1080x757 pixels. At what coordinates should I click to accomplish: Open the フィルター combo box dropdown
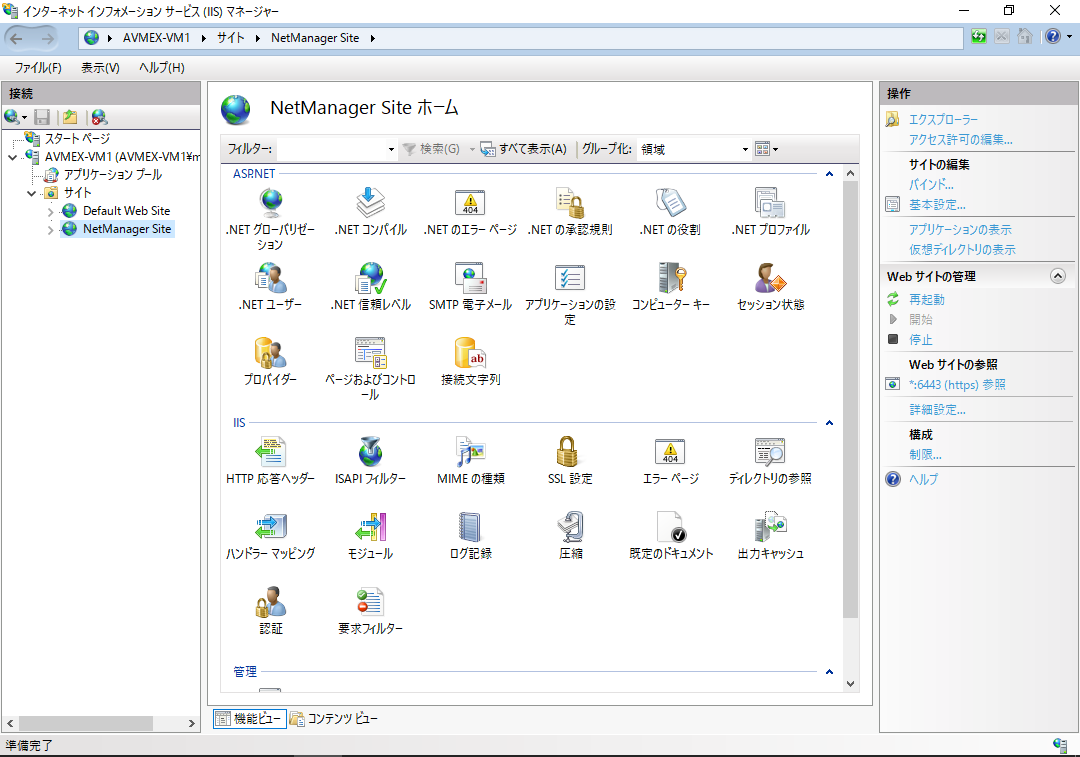click(x=391, y=149)
